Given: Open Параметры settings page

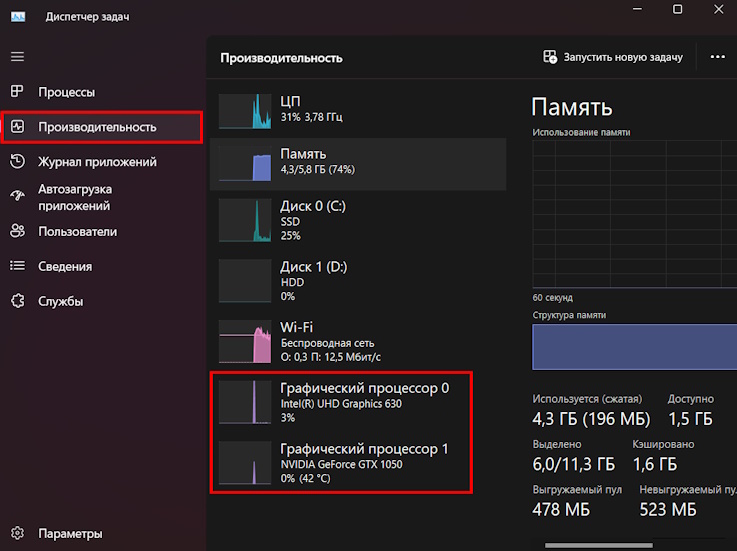Looking at the screenshot, I should click(x=102, y=533).
